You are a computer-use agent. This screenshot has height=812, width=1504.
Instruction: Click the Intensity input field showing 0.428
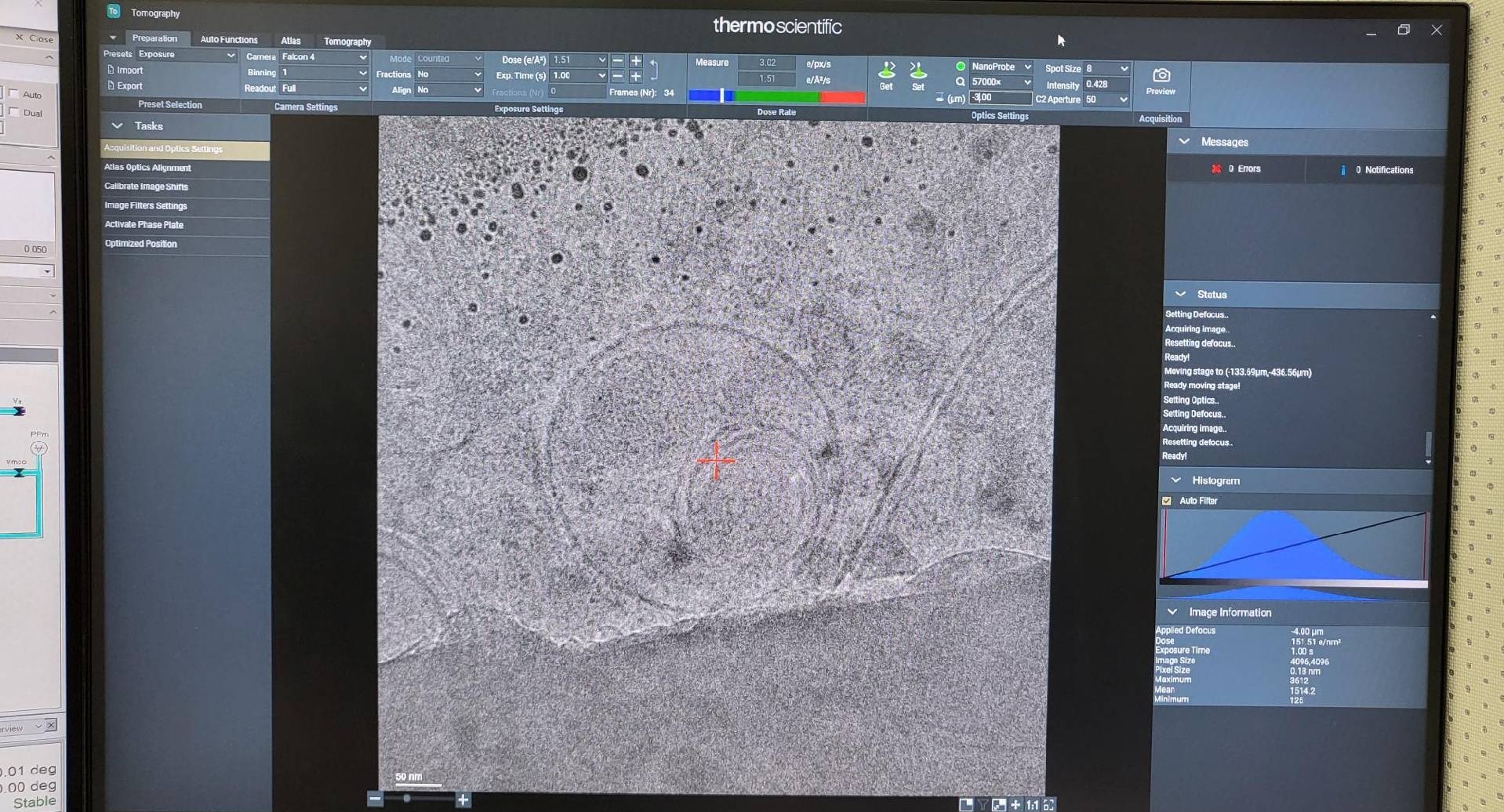pos(1106,85)
